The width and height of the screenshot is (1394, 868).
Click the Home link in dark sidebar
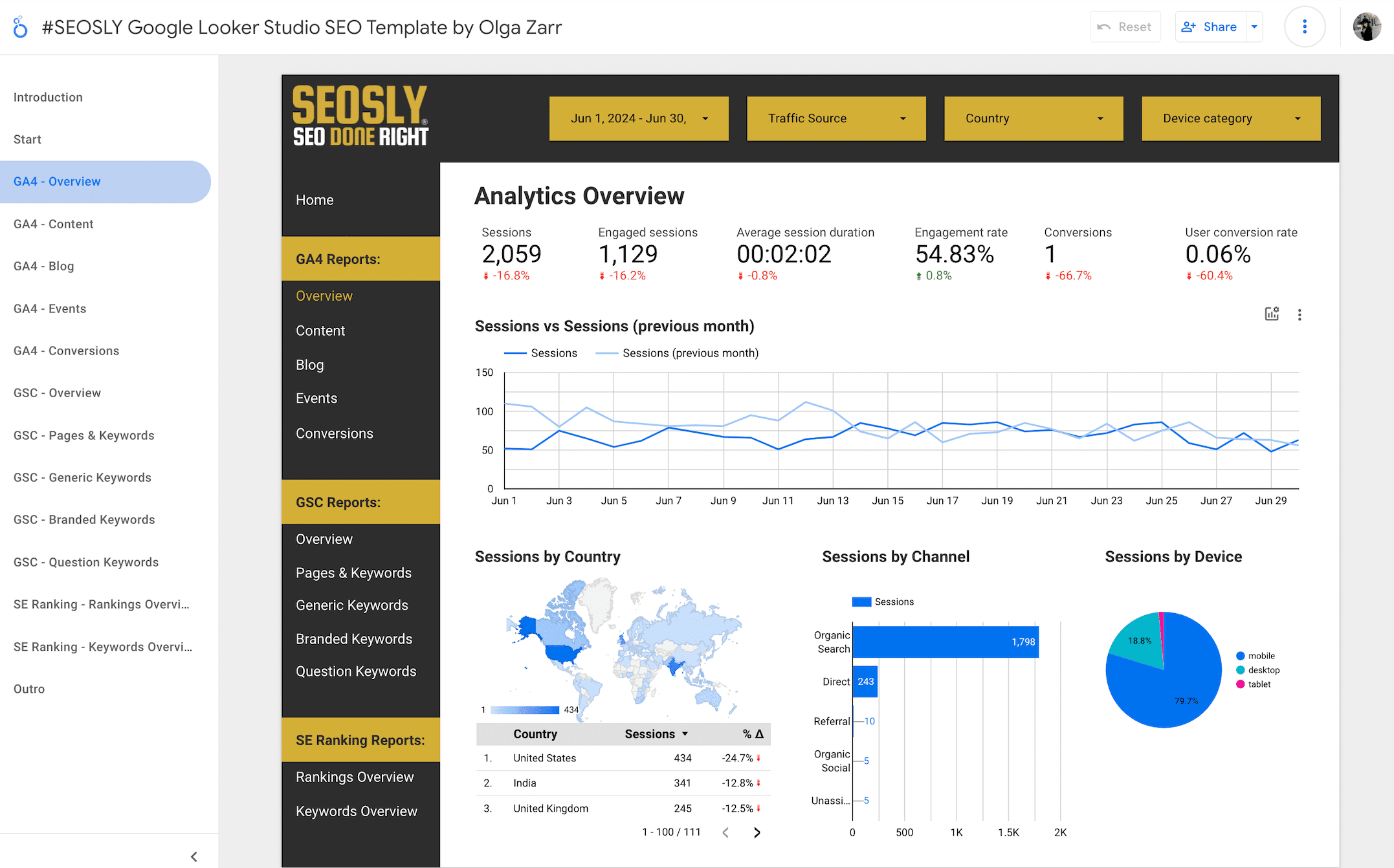315,200
